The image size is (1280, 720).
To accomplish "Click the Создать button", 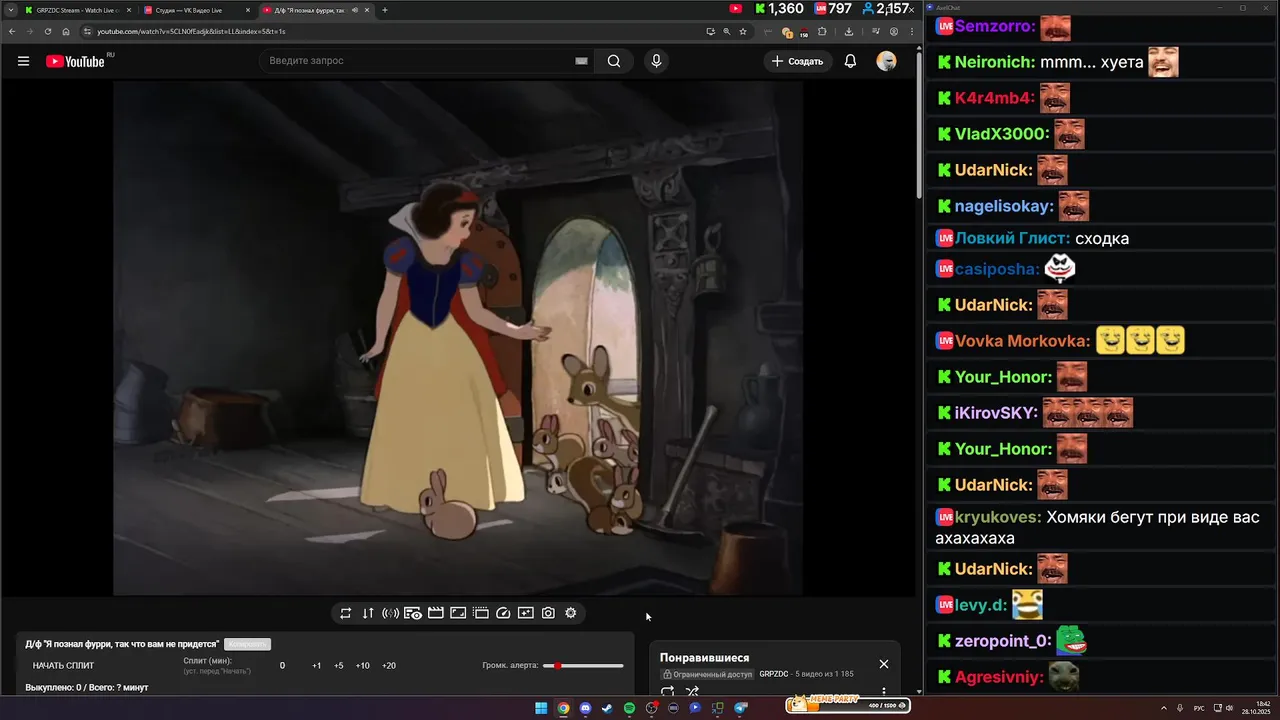I will (798, 61).
